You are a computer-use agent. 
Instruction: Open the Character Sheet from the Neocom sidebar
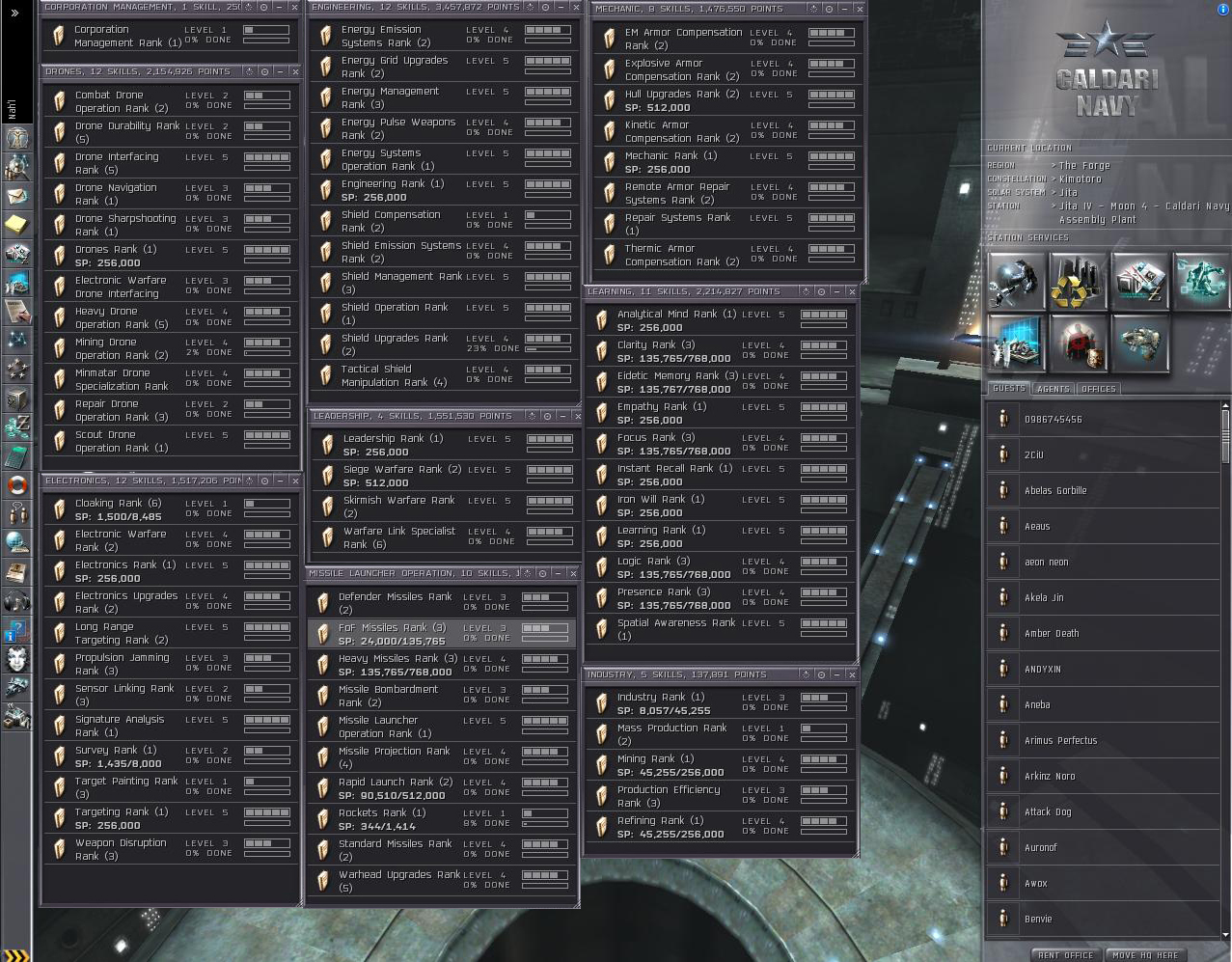tap(16, 138)
